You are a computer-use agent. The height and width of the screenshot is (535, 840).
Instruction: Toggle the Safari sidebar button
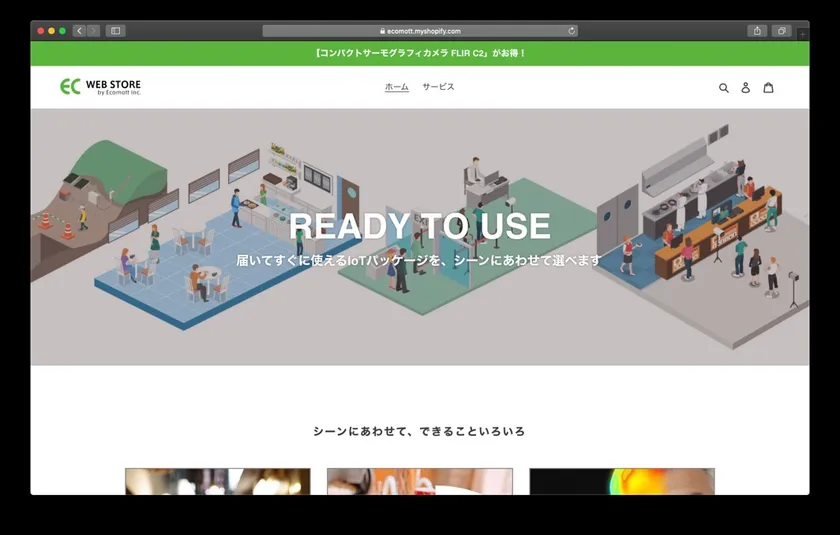pos(115,31)
